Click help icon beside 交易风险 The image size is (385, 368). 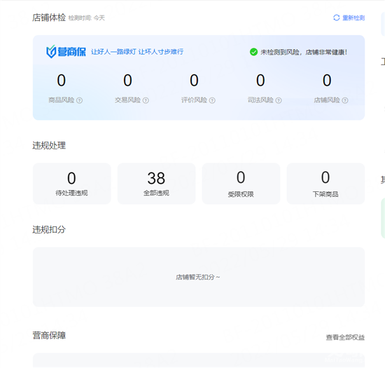pyautogui.click(x=146, y=100)
